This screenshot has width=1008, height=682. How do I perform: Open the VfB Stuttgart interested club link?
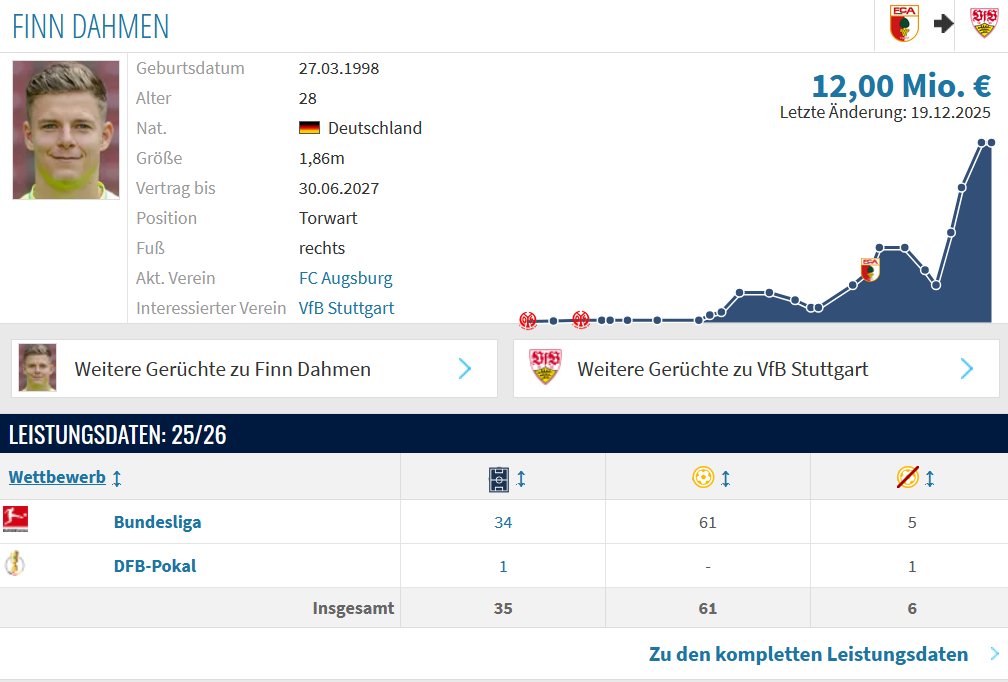tap(346, 308)
